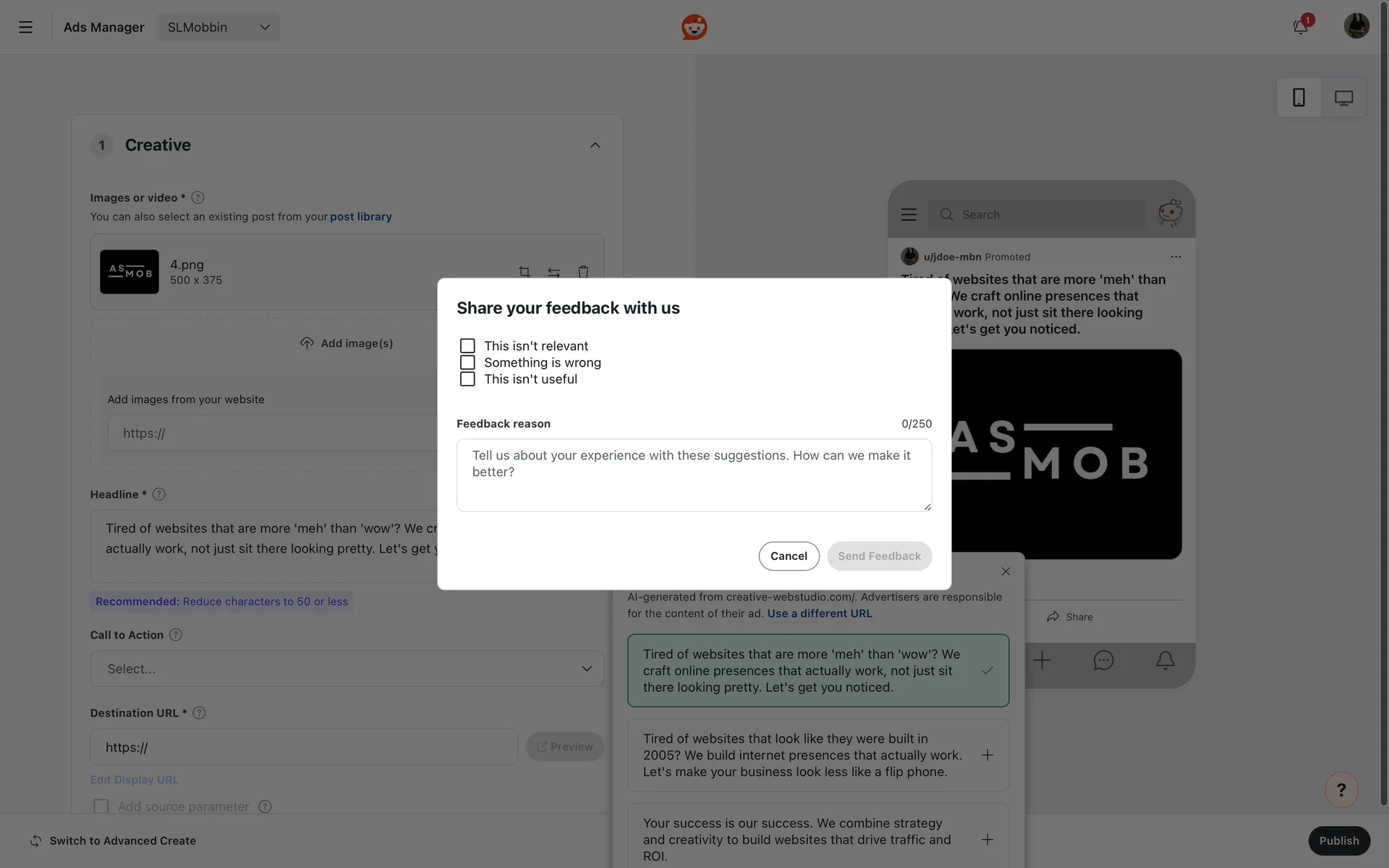
Task: Click the replace image swap icon
Action: click(x=553, y=272)
